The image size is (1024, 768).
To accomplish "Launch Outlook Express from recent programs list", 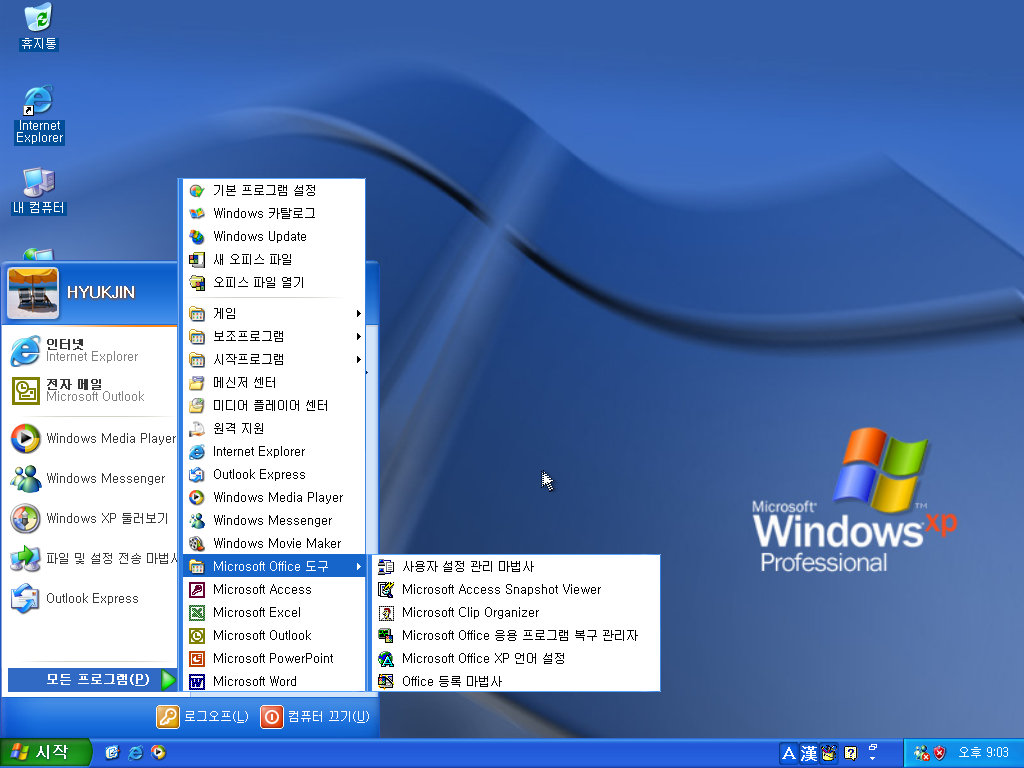I will point(91,598).
